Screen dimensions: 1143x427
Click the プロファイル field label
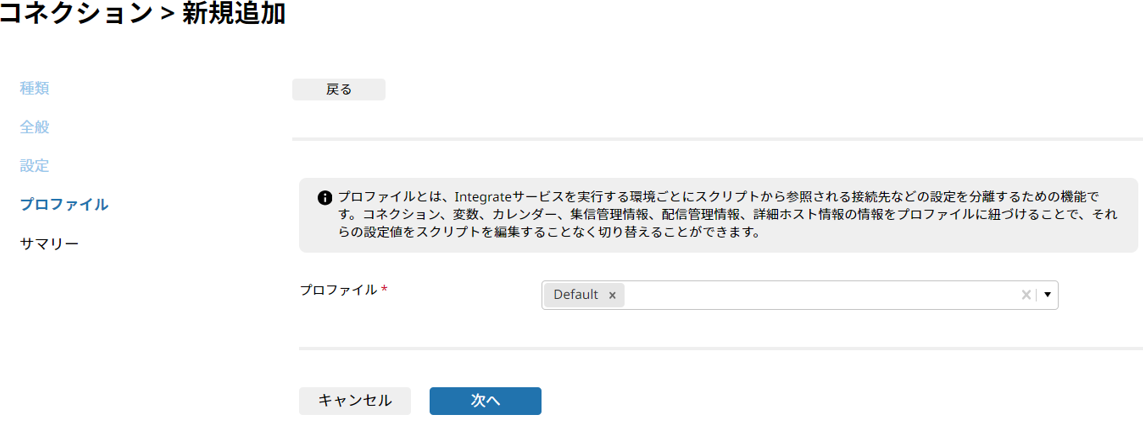pos(339,290)
